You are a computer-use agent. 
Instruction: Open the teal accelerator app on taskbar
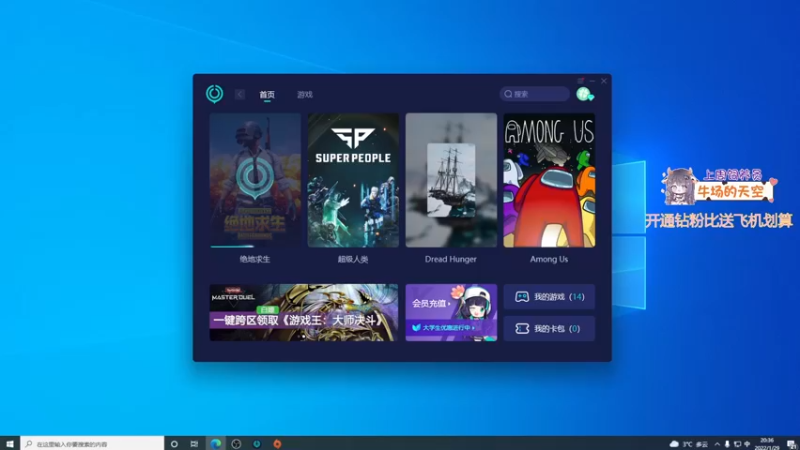tap(257, 444)
